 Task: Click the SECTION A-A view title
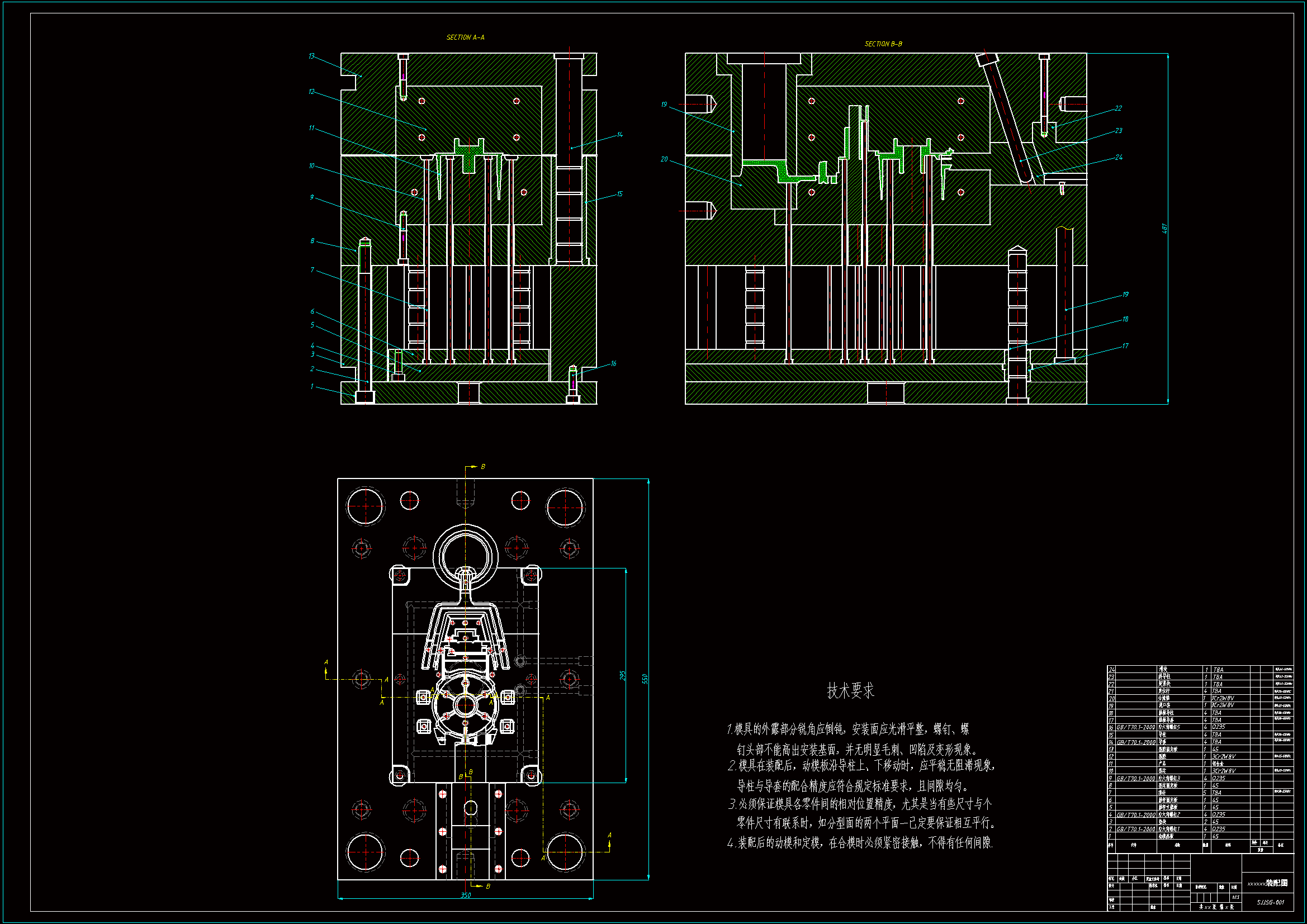tap(465, 37)
